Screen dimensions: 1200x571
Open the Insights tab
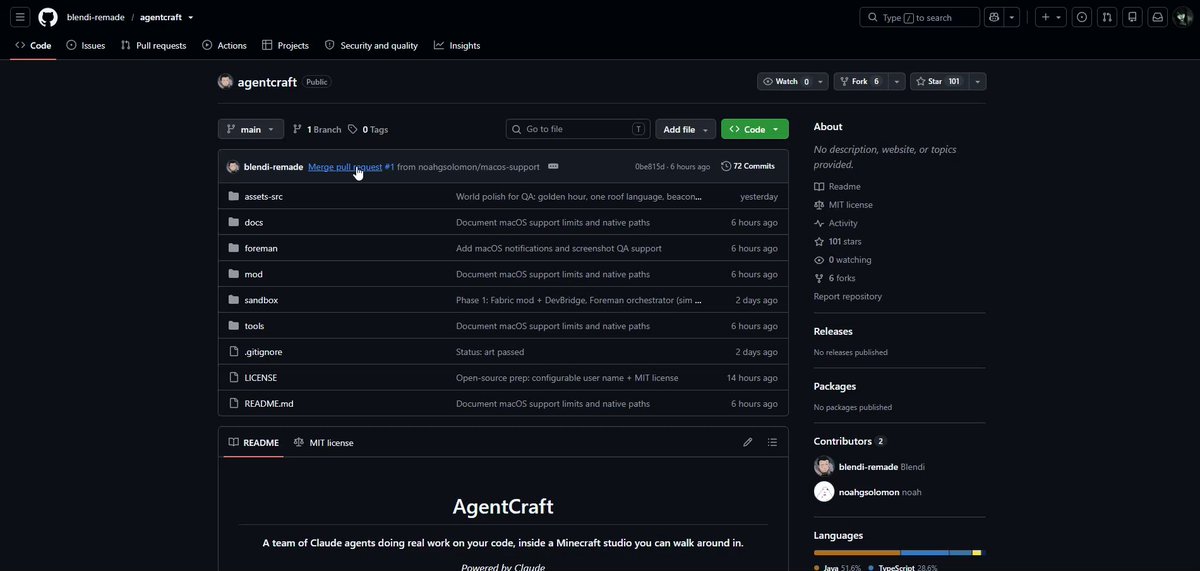457,45
